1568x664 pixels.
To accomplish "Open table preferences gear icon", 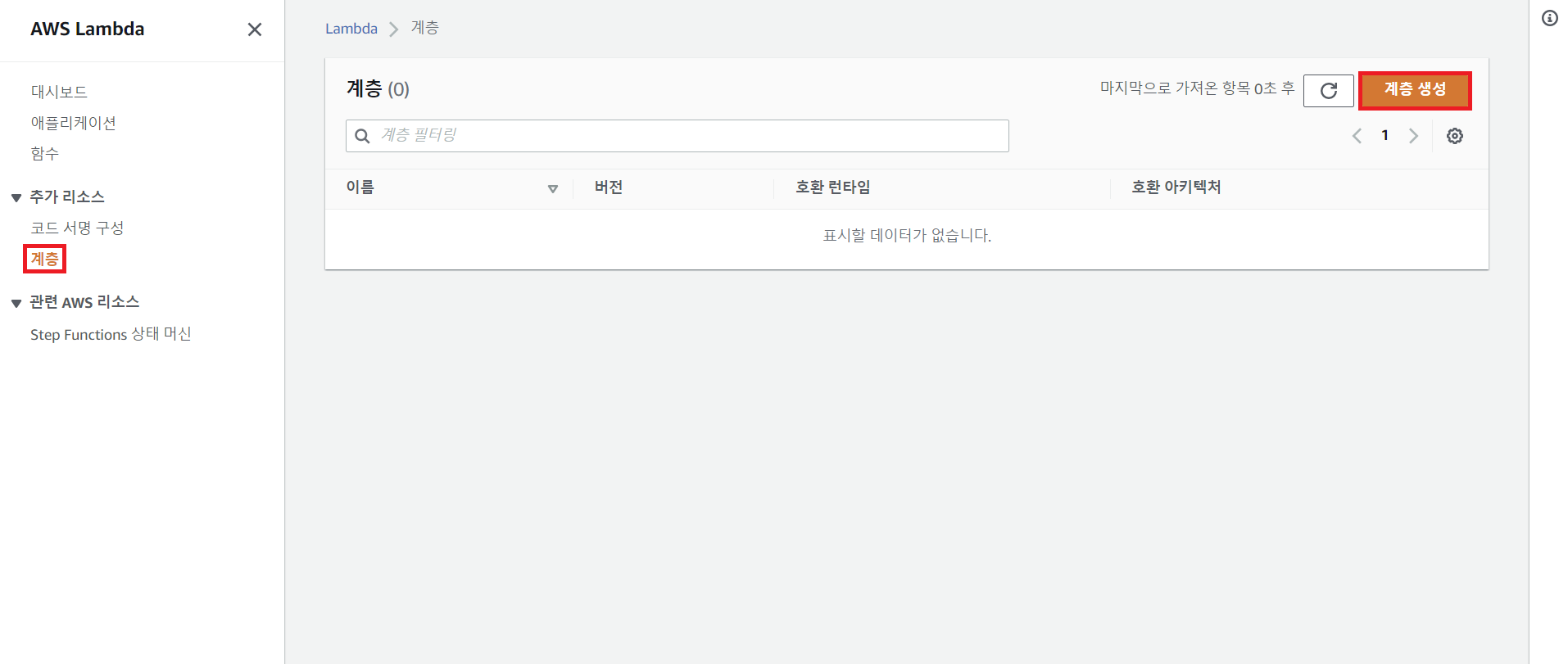I will pos(1454,136).
